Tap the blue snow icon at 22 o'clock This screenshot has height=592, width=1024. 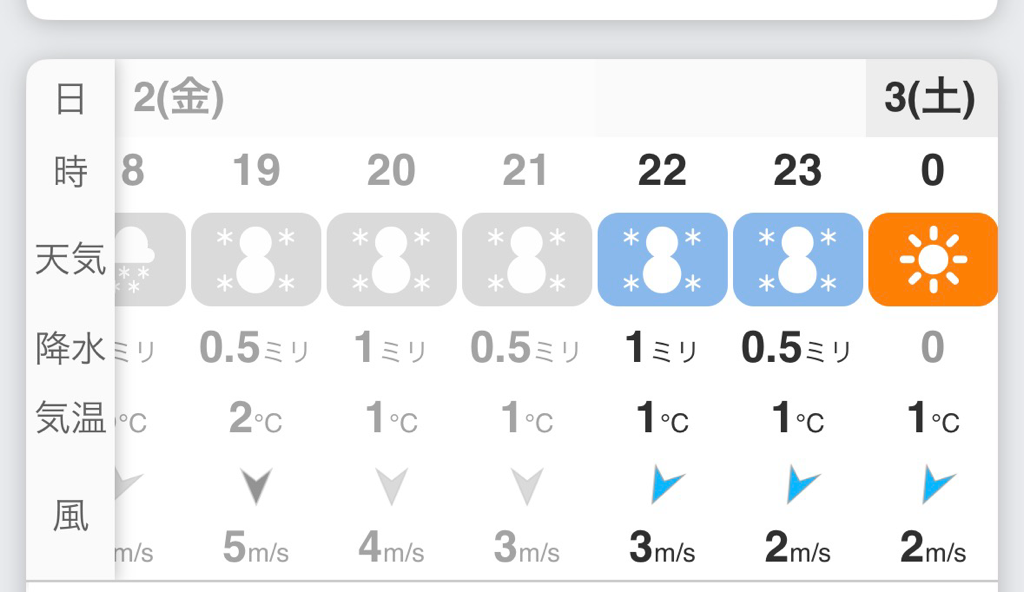(662, 259)
